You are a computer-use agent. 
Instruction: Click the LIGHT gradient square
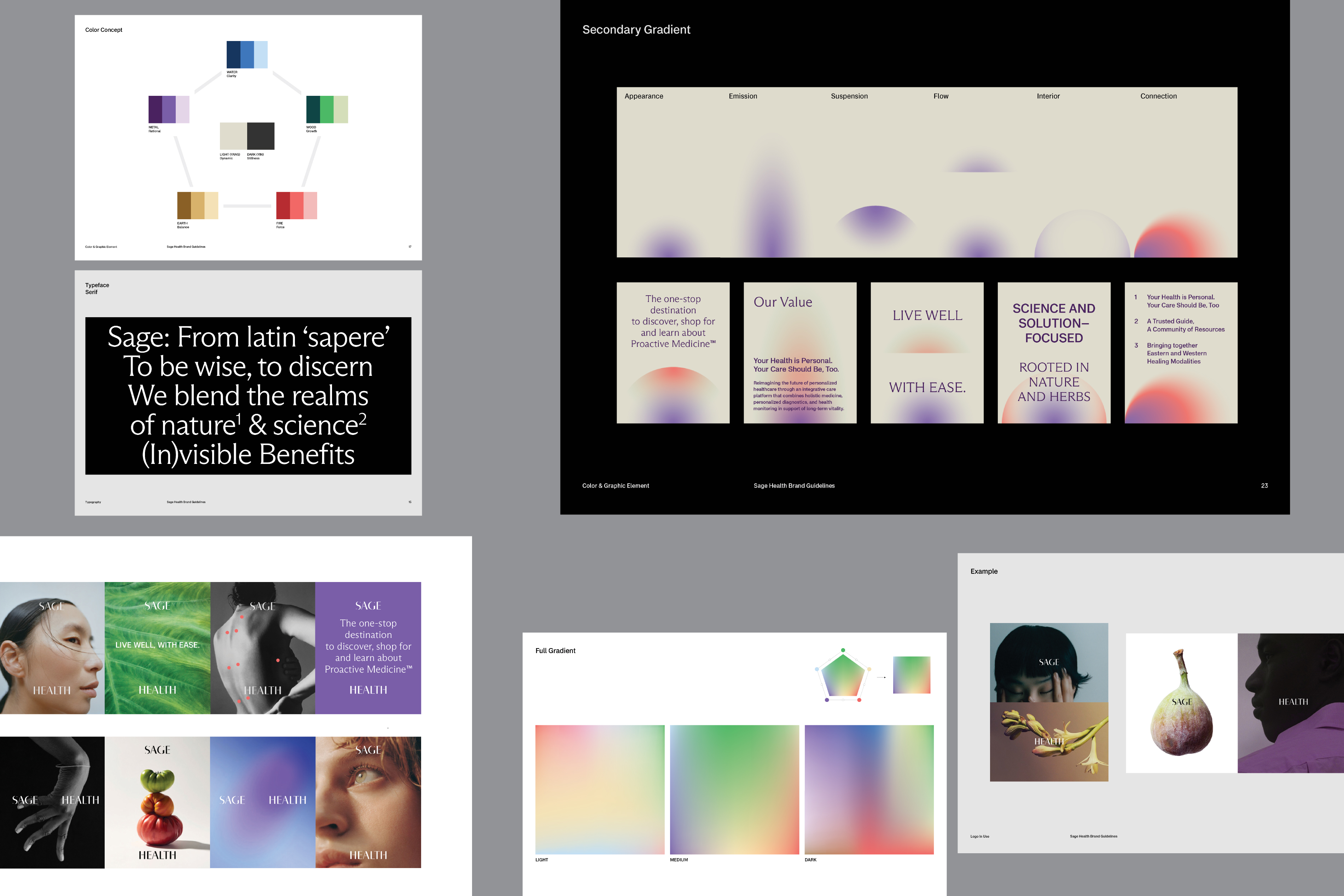point(599,789)
